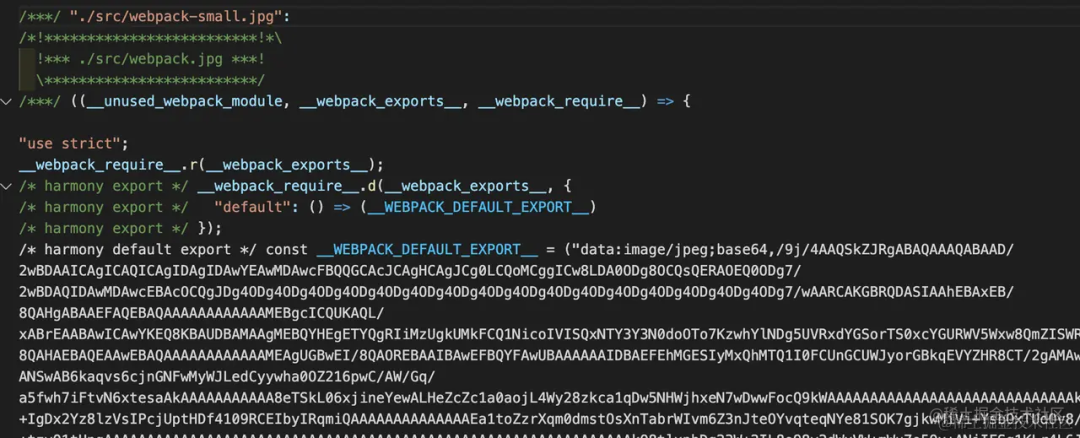Screen dimensions: 1080x438
Task: Click the line starting "8QAHAEBAQEAAwEBAQ"
Action: 550,356
